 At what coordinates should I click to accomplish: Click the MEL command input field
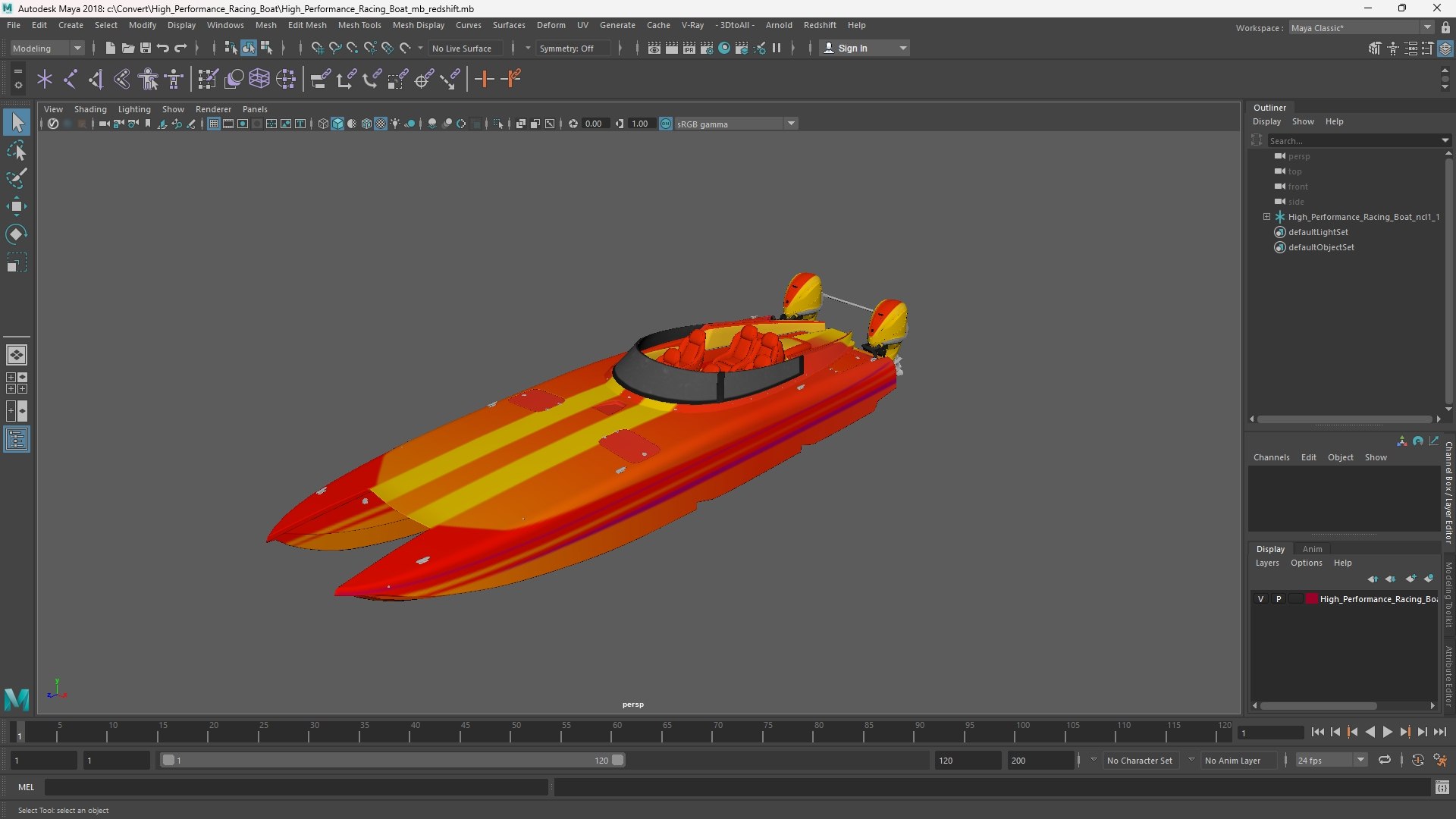tap(296, 788)
